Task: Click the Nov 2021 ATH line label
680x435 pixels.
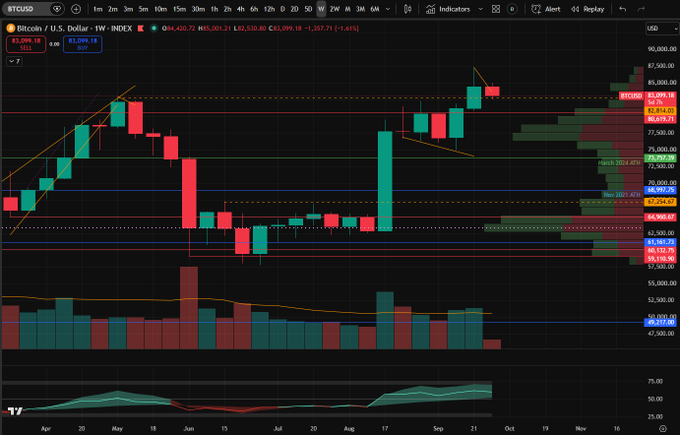Action: (622, 195)
